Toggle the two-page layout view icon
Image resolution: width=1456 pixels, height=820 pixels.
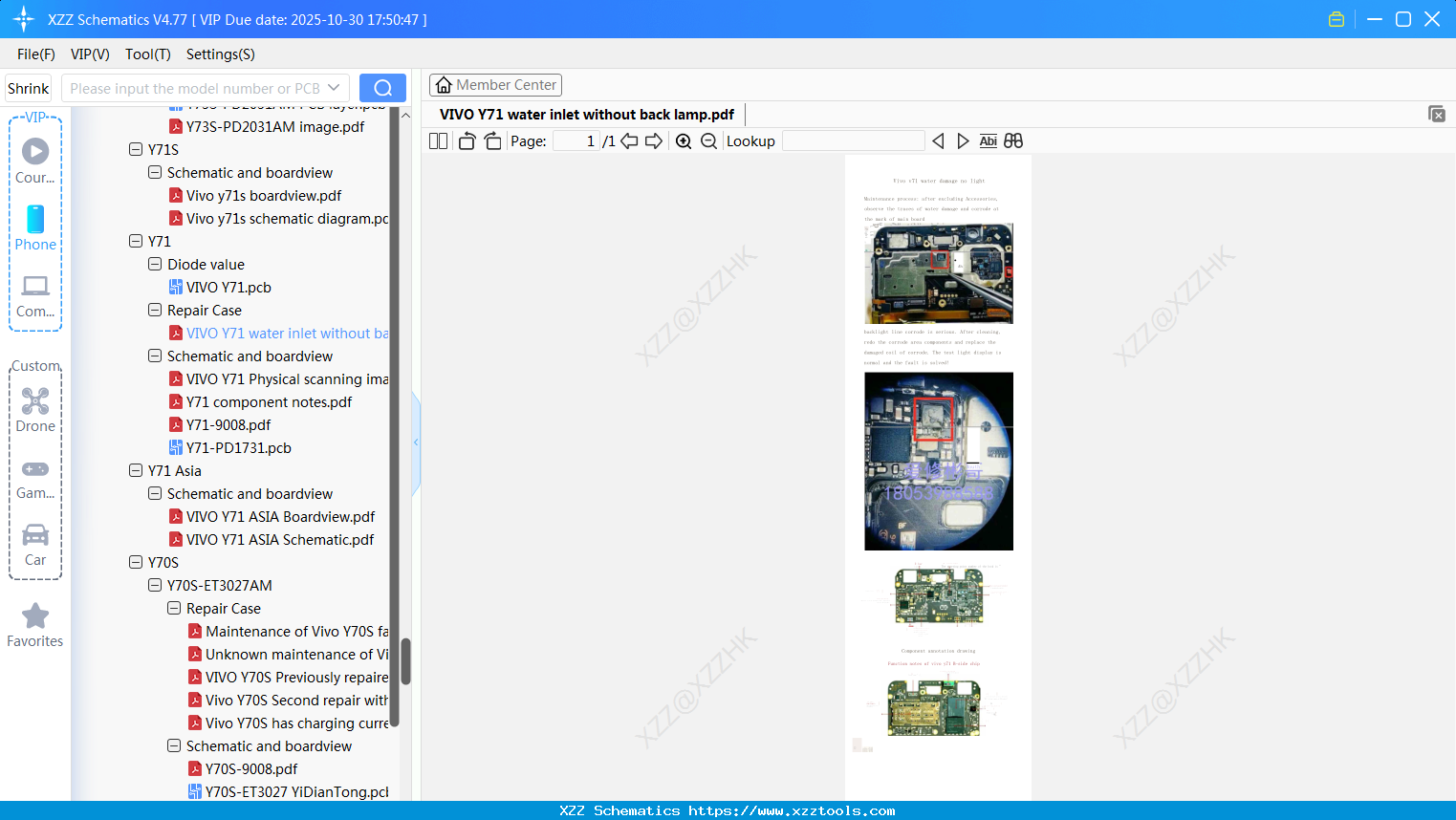coord(438,141)
